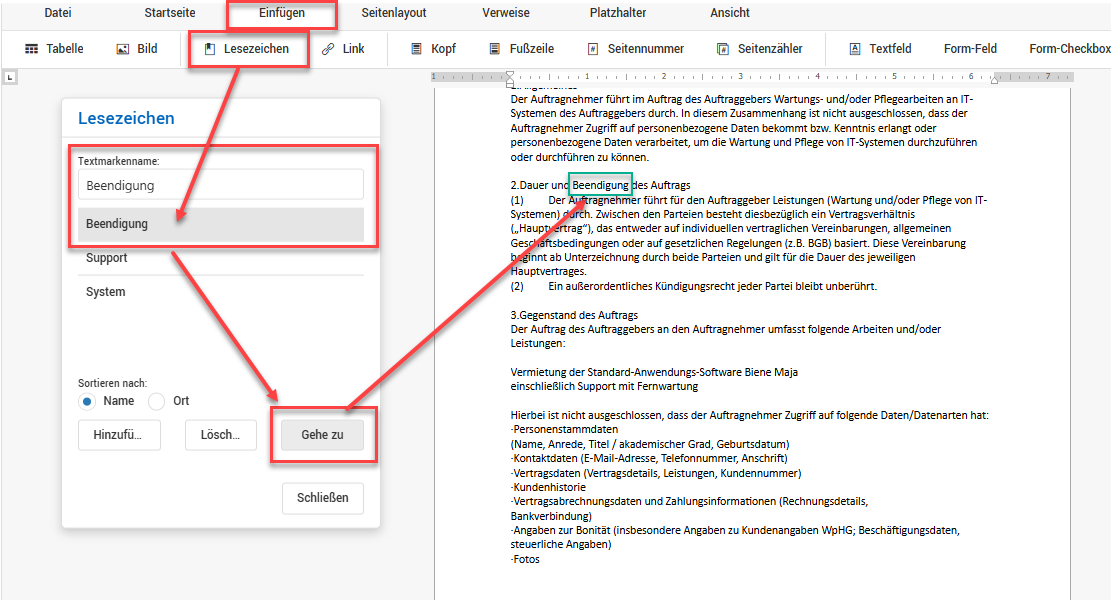Click the Lesezeichen panel title
Image resolution: width=1111 pixels, height=600 pixels.
pyautogui.click(x=126, y=118)
